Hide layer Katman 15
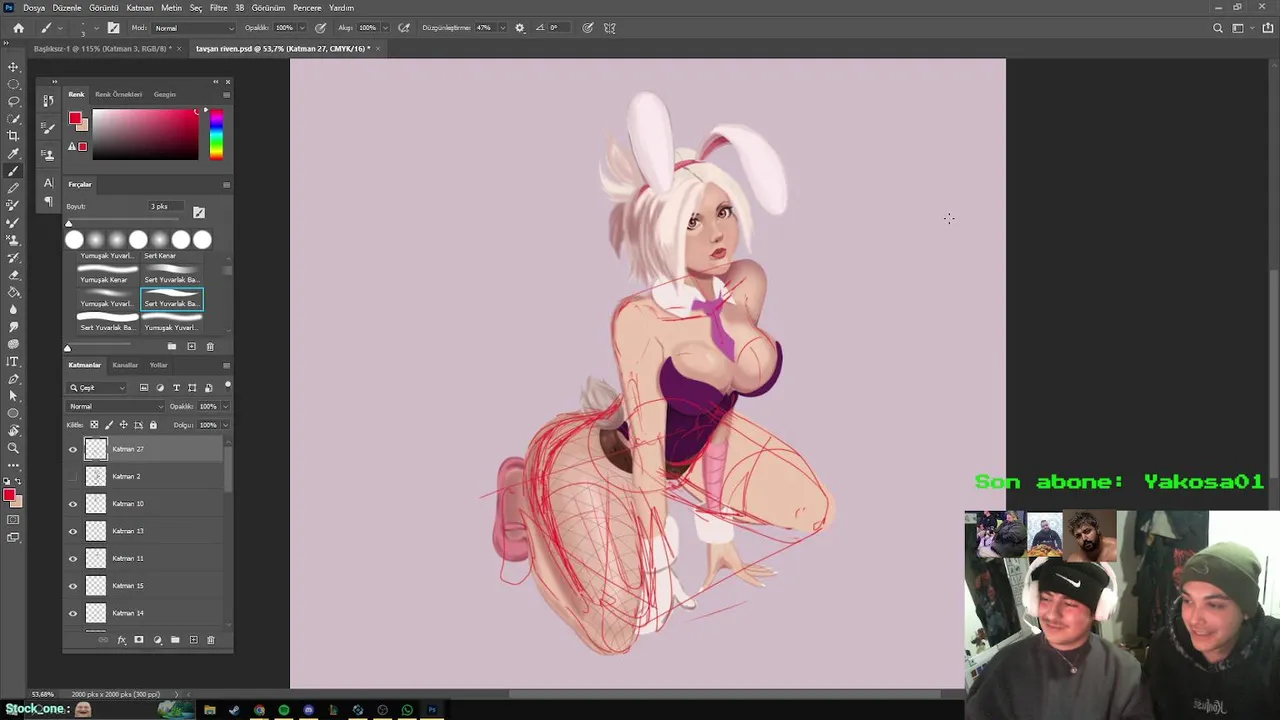Viewport: 1280px width, 720px height. point(72,586)
